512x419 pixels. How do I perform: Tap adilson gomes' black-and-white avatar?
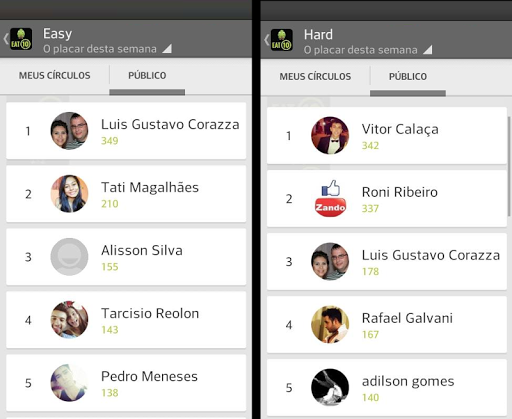pyautogui.click(x=330, y=387)
